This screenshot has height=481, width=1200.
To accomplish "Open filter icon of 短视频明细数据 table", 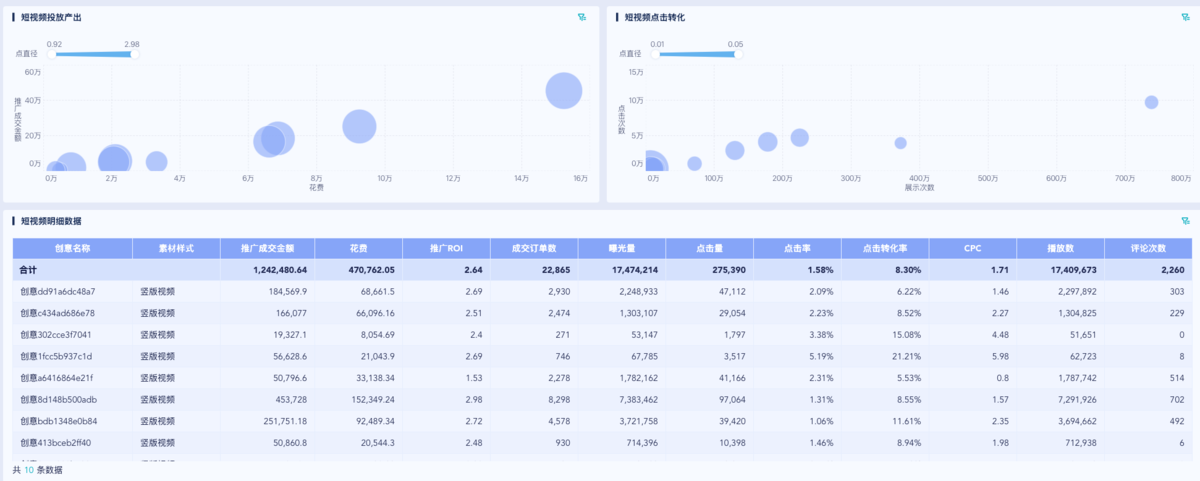I will (1185, 221).
